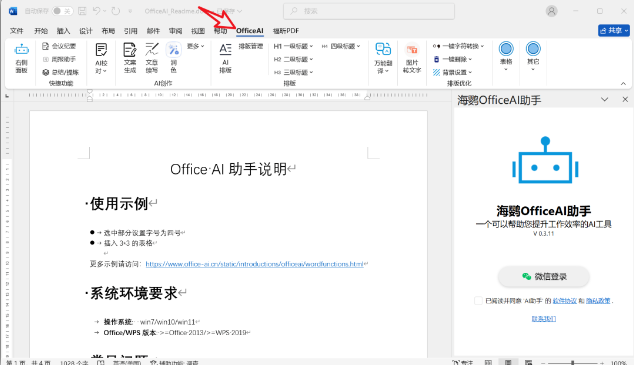Image resolution: width=634 pixels, height=365 pixels.
Task: Open the 文件 menu tab
Action: (x=17, y=31)
